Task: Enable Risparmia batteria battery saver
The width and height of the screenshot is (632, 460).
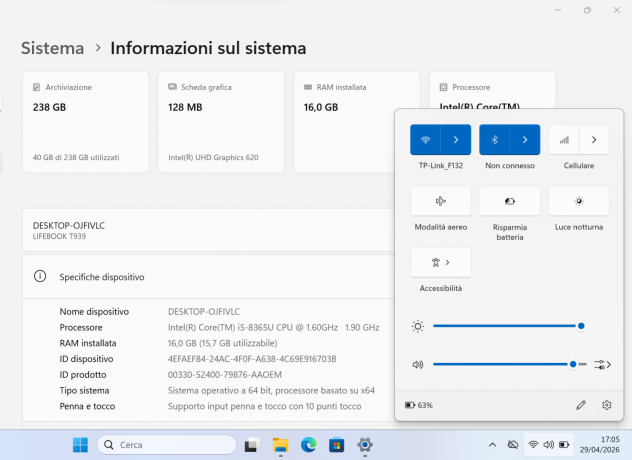Action: point(510,201)
